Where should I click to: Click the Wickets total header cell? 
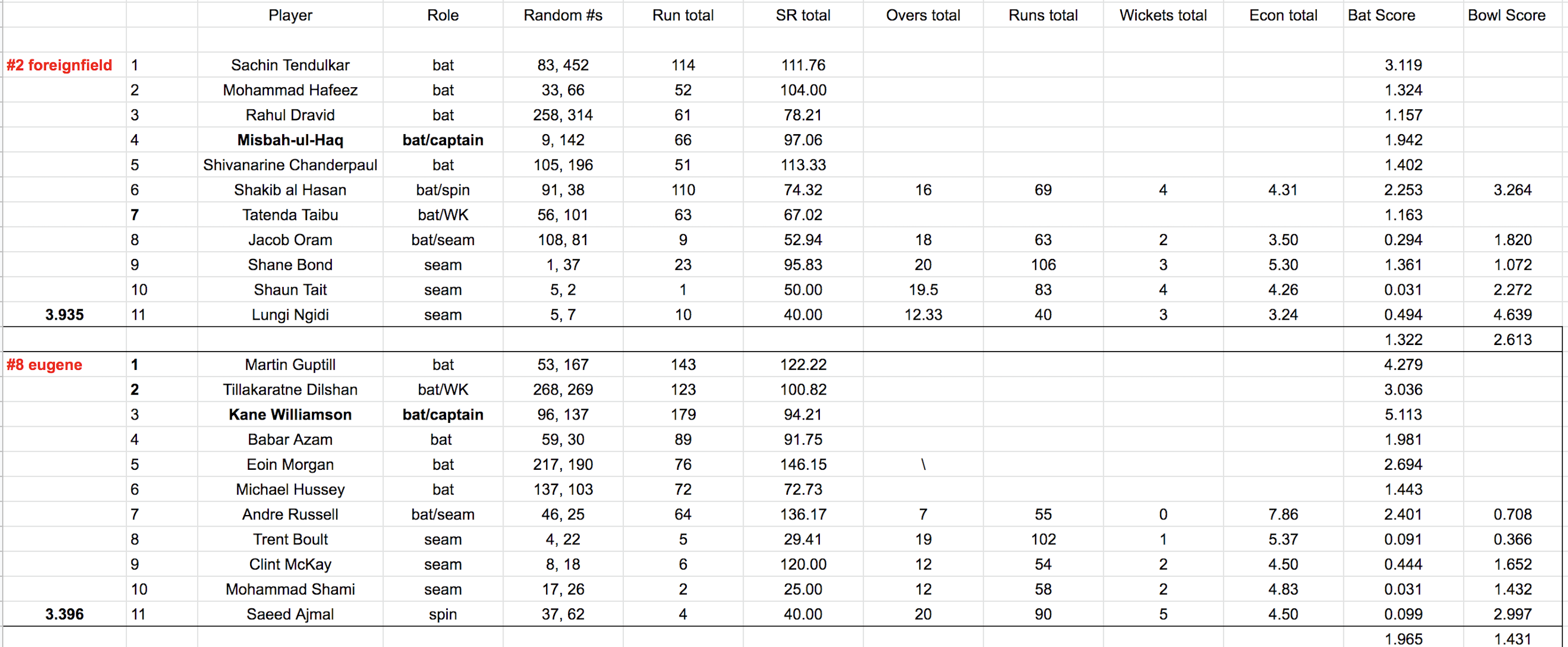coord(1163,15)
